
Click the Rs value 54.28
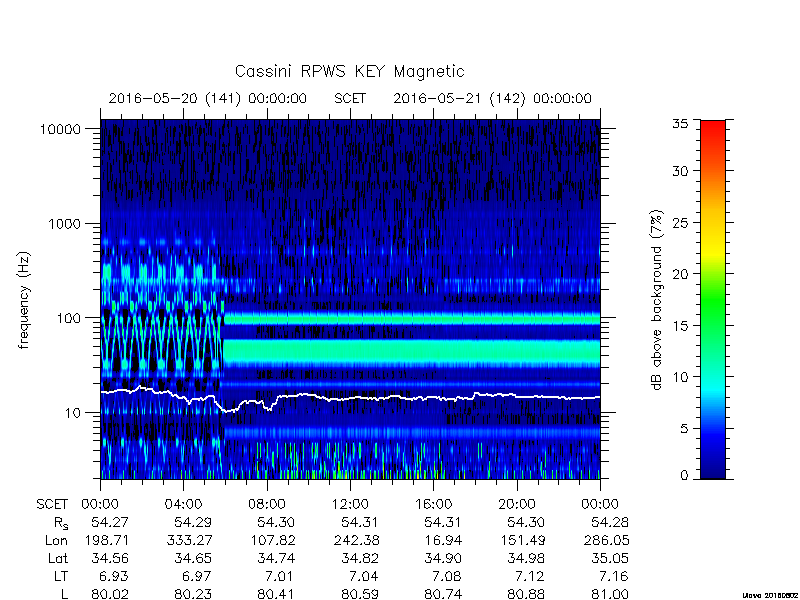tap(610, 522)
